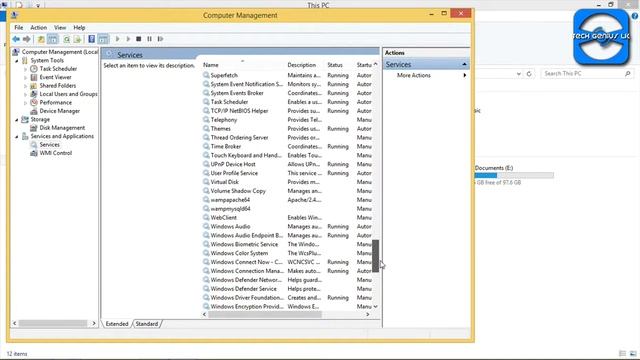
Task: Expand the Local Users and Groups node
Action: (25, 94)
